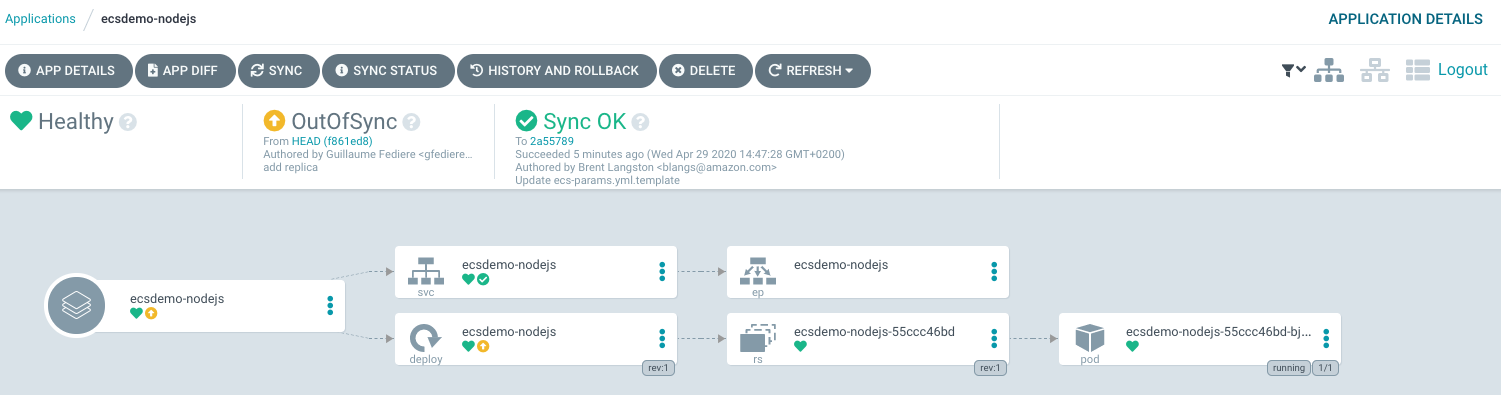This screenshot has width=1501, height=395.
Task: Select the ecsdemo-nodejs application root icon
Action: pos(76,305)
